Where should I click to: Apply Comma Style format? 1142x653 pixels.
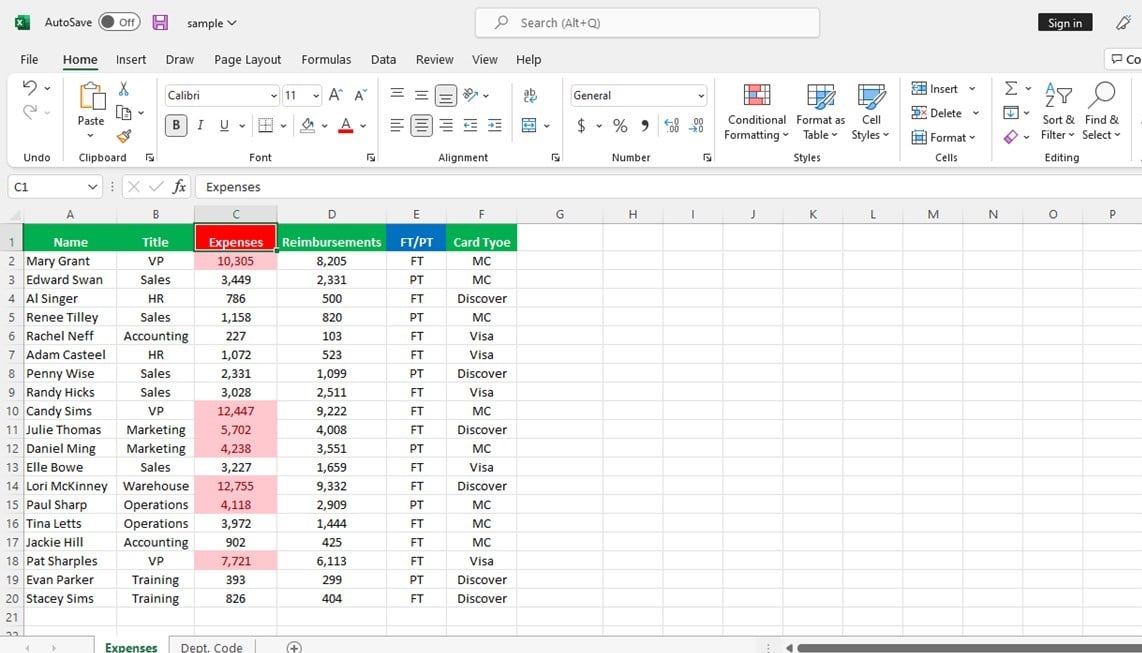[x=645, y=125]
